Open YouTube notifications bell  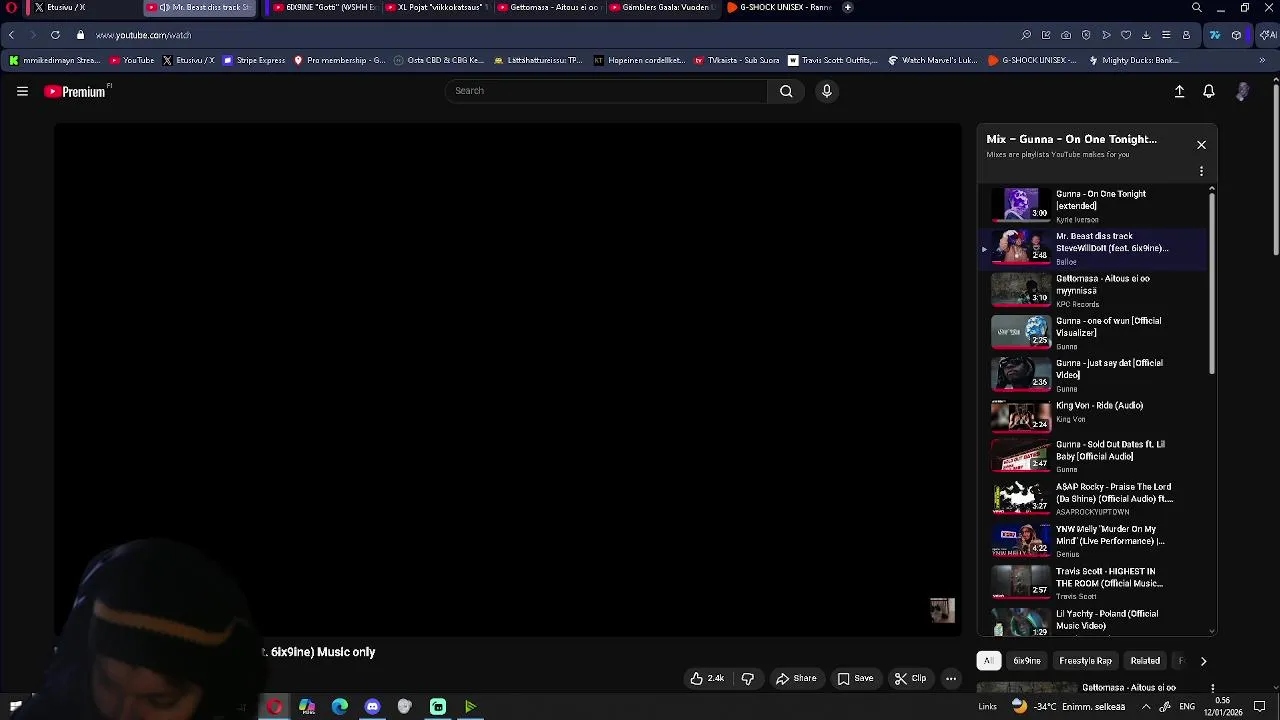tap(1209, 91)
